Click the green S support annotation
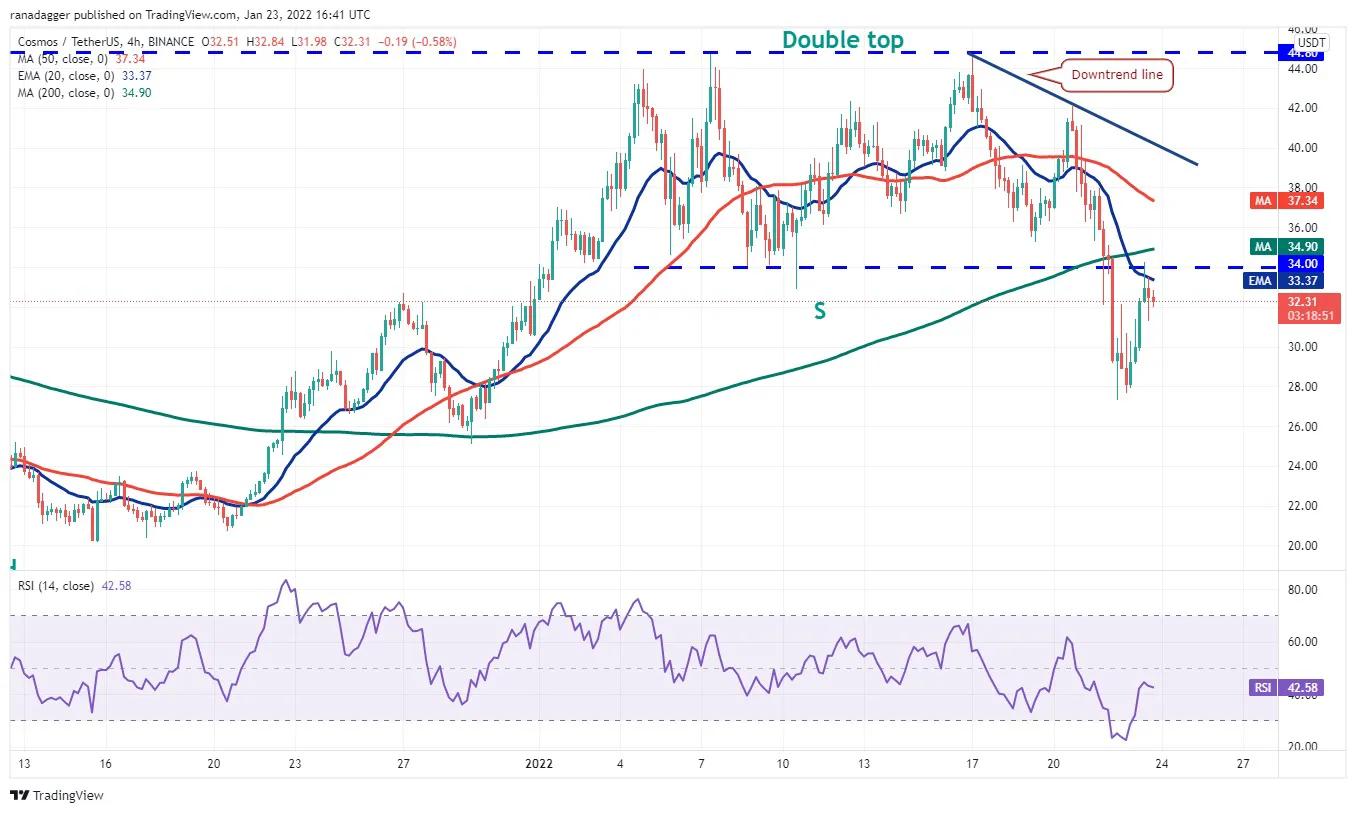 (819, 311)
